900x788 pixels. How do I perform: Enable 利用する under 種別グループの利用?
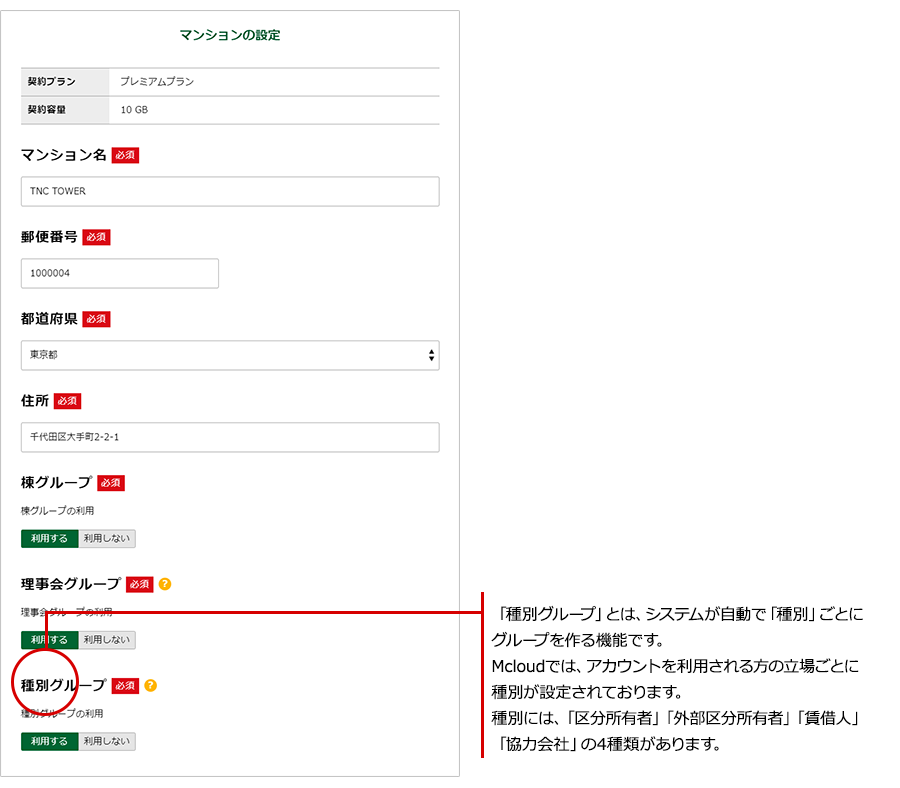[49, 742]
